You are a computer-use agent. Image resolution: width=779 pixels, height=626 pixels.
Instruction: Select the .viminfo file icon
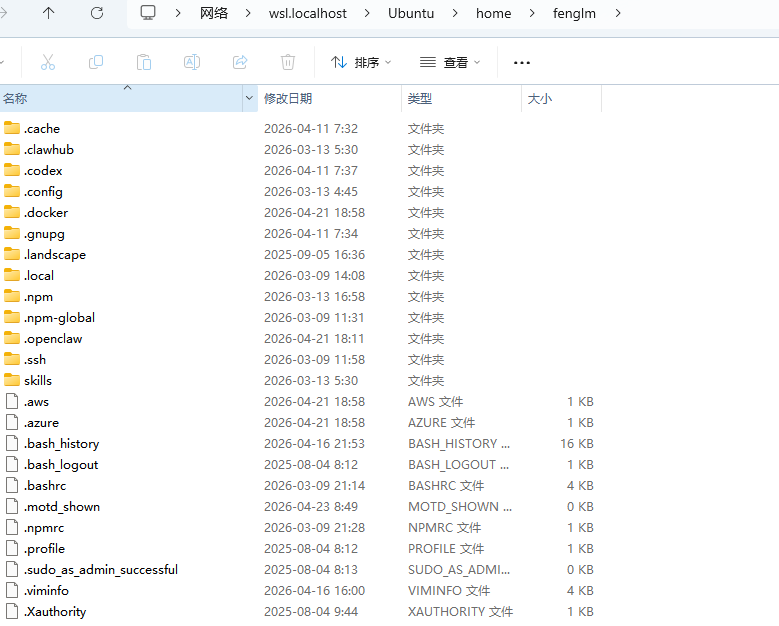coord(12,590)
